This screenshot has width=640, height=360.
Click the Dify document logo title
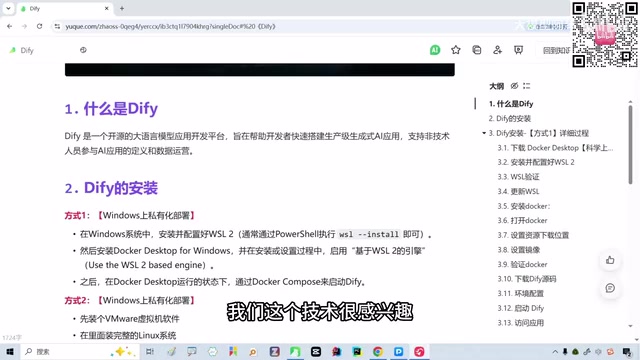pos(22,50)
